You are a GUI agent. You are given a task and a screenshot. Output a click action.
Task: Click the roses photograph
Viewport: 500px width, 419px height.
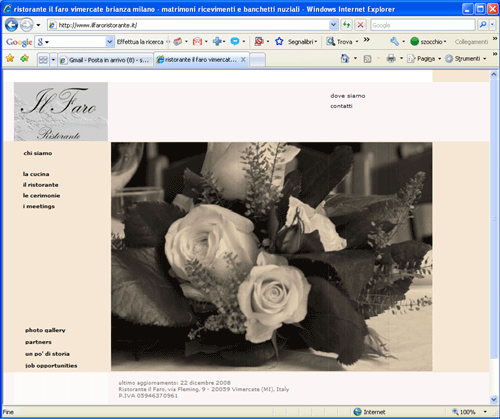[272, 257]
